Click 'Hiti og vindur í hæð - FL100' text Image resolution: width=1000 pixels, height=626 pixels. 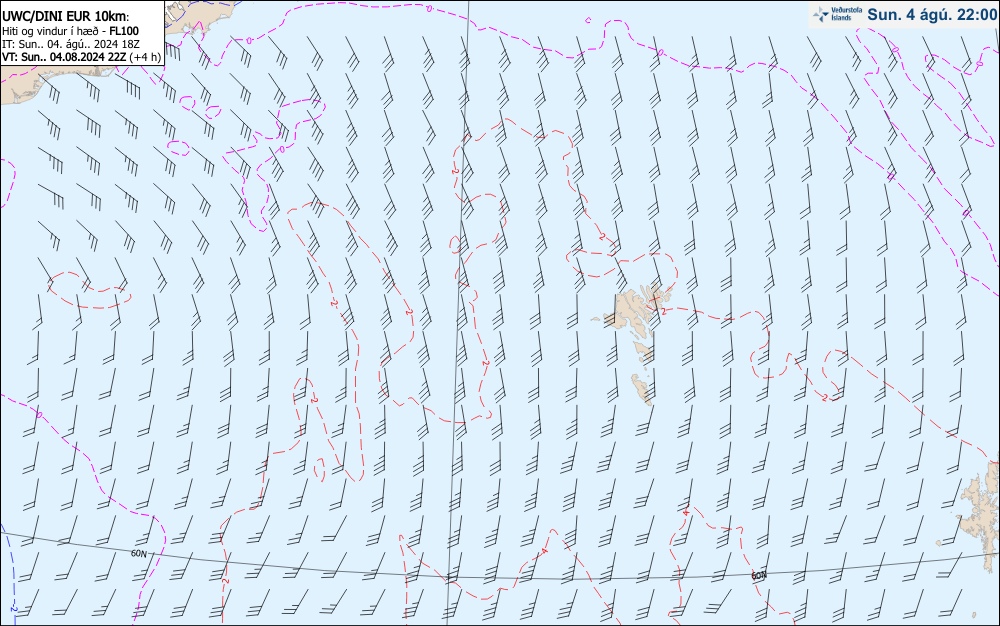point(70,31)
